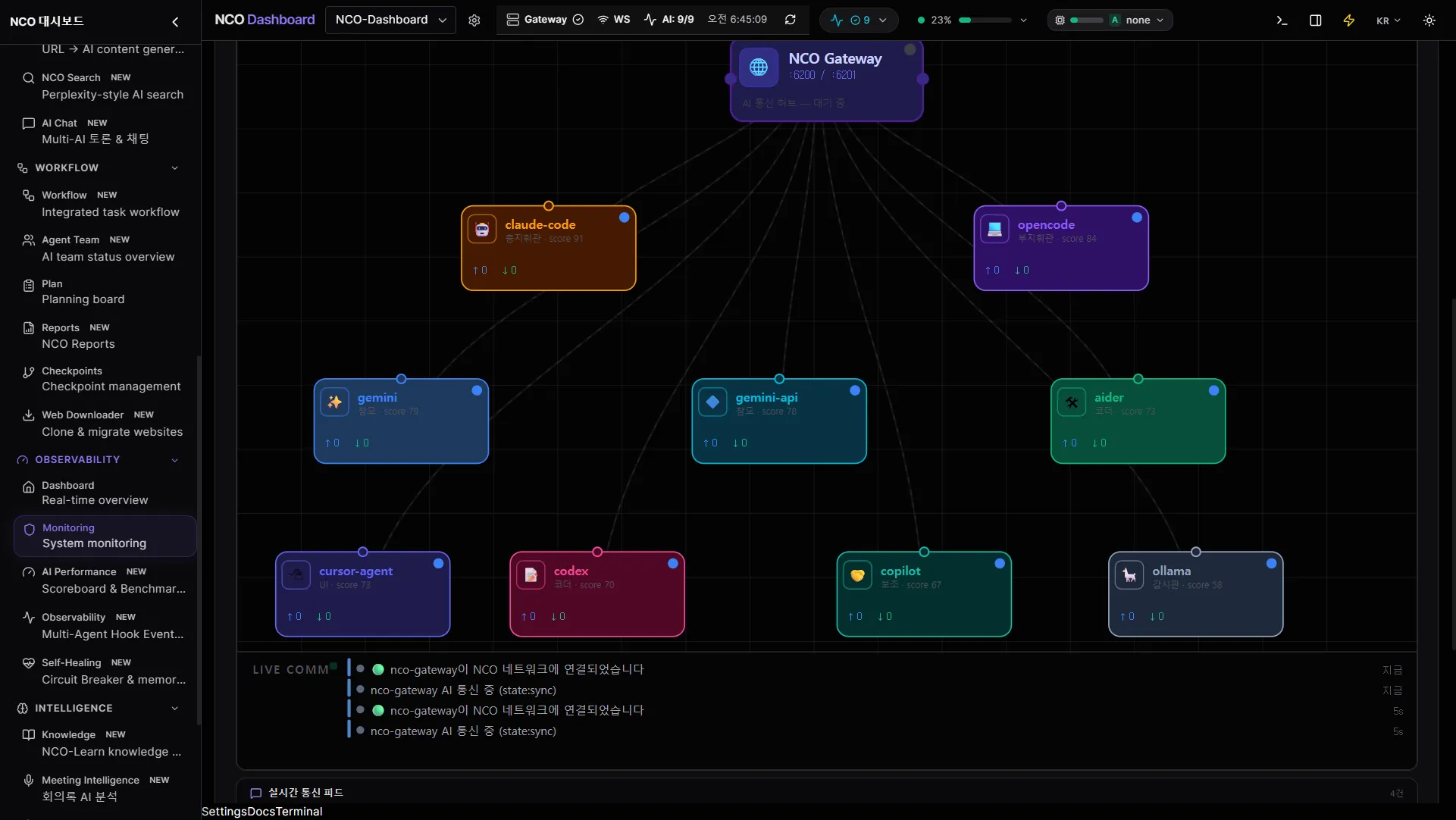Open Agent Team status overview
This screenshot has width=1456, height=820.
coord(105,249)
